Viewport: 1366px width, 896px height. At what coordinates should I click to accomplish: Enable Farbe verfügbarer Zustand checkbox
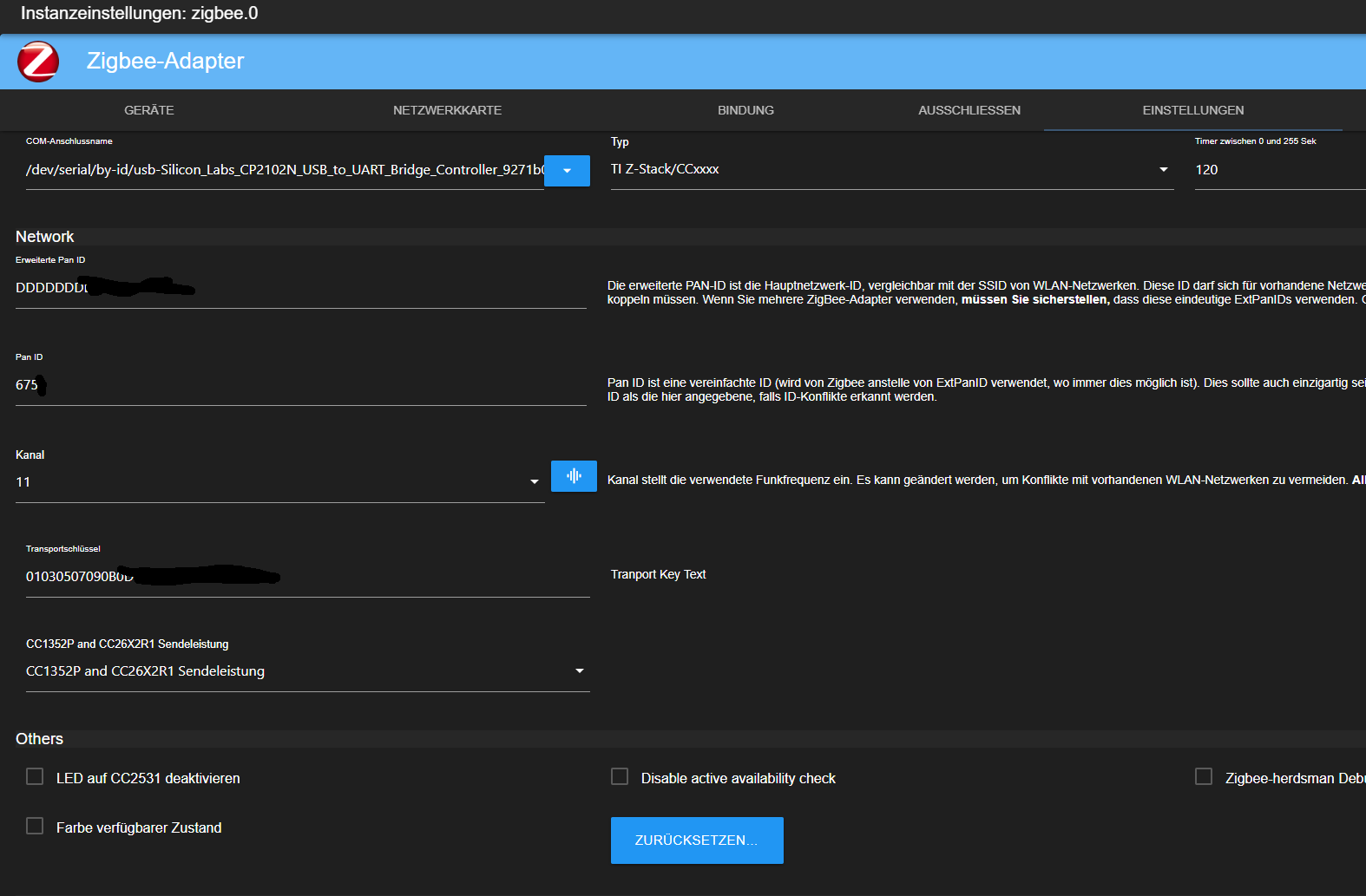pyautogui.click(x=35, y=826)
